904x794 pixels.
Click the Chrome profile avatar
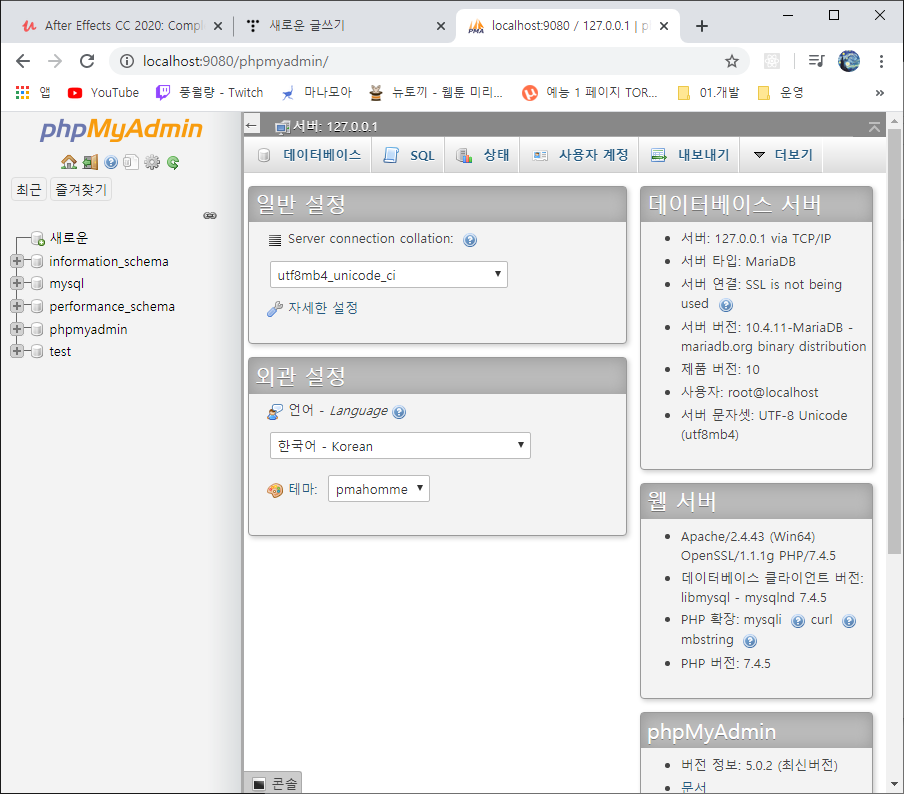pyautogui.click(x=849, y=61)
